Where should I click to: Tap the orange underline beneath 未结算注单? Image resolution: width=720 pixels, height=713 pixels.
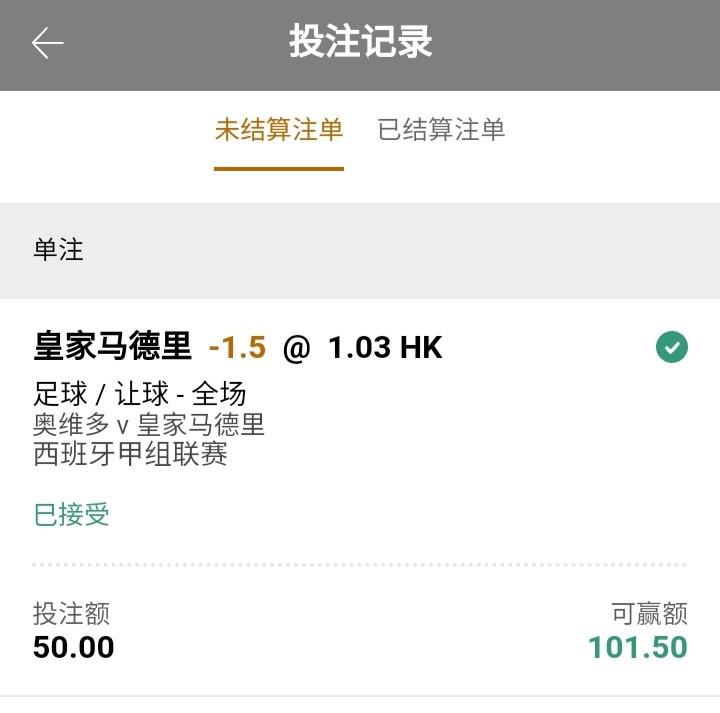pos(279,168)
